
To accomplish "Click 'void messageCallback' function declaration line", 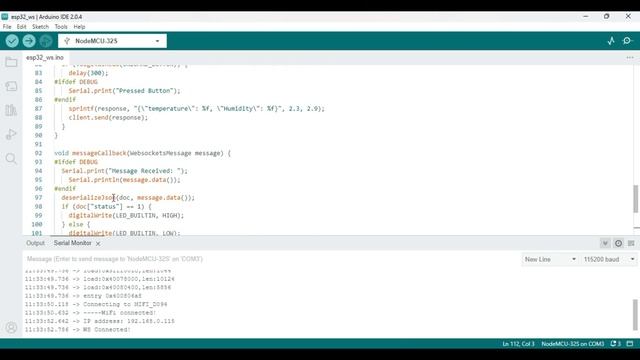I will [142, 153].
